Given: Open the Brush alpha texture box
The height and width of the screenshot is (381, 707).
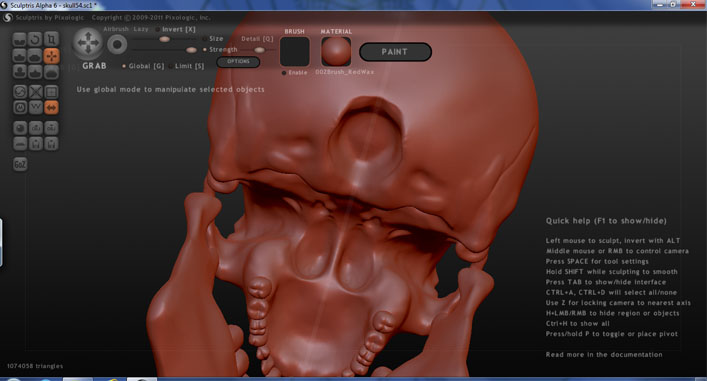Looking at the screenshot, I should coord(294,51).
